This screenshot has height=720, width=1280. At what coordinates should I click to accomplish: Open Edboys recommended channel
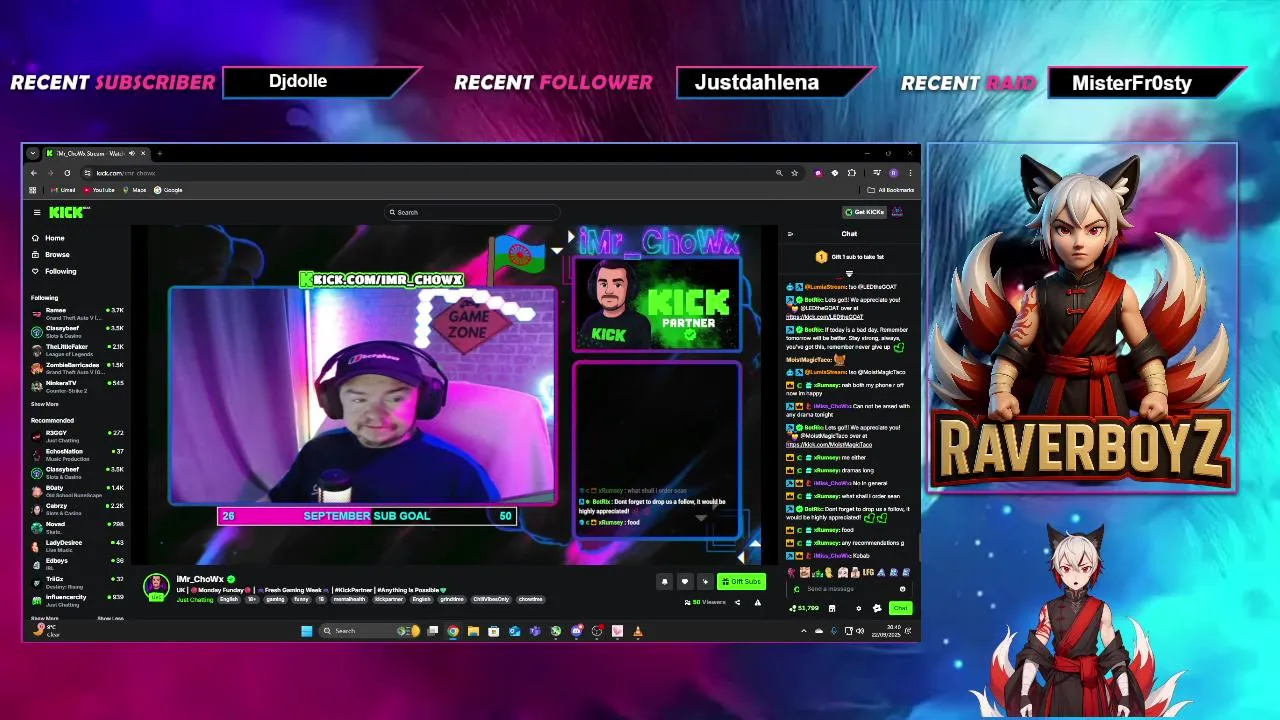[77, 564]
